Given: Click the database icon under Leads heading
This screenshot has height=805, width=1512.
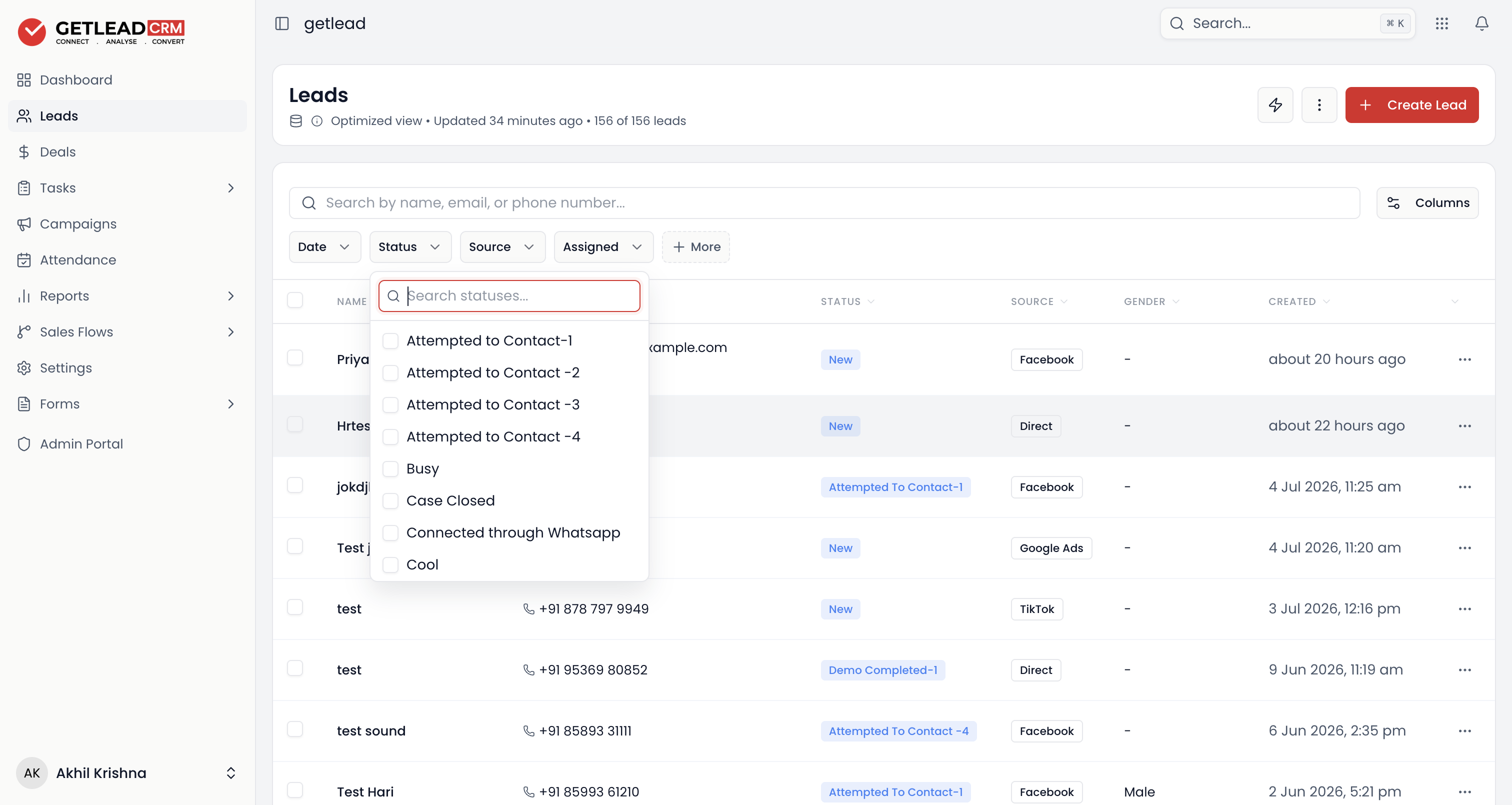Looking at the screenshot, I should (296, 121).
